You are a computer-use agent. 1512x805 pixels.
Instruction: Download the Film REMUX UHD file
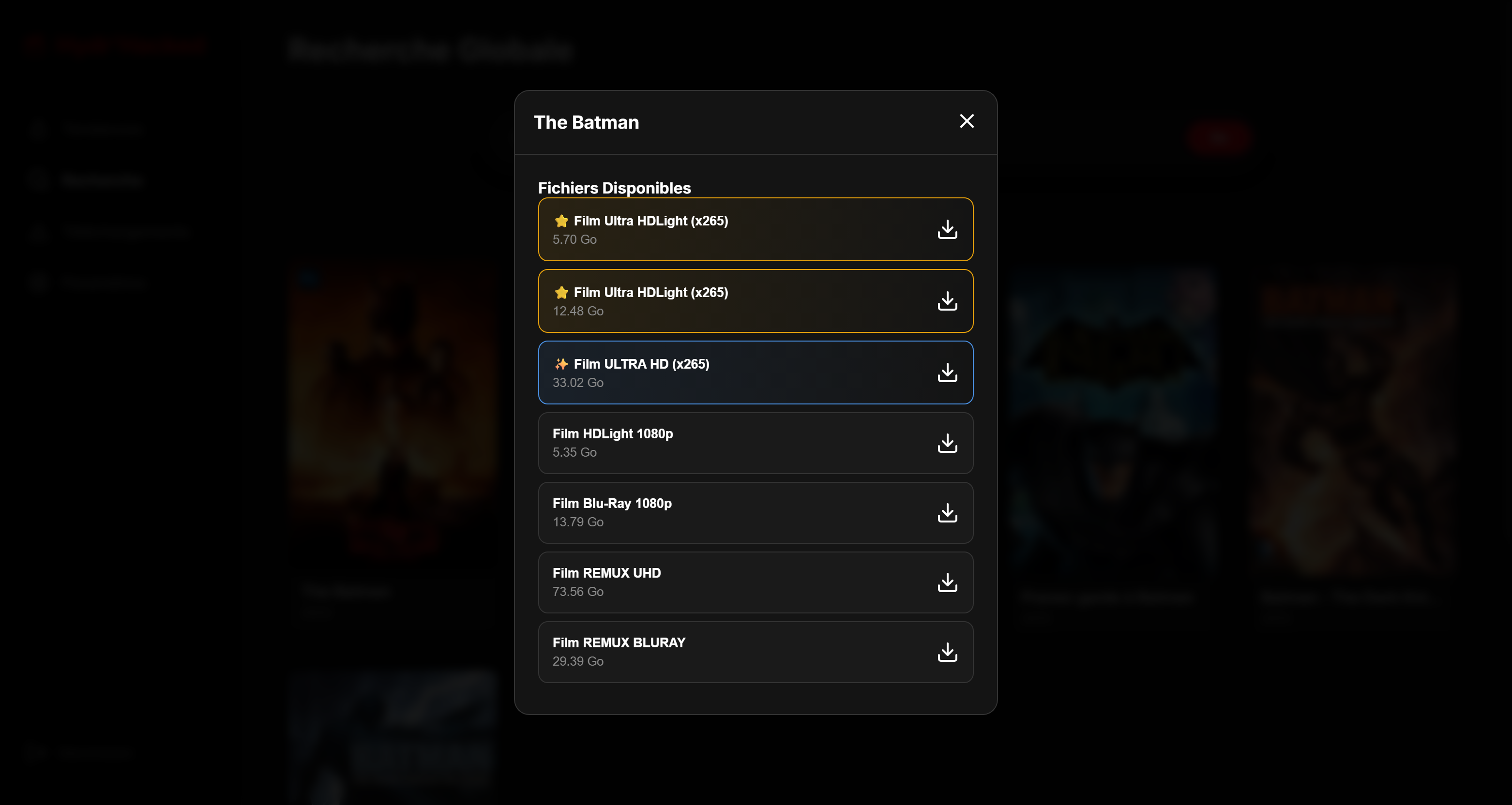[947, 582]
